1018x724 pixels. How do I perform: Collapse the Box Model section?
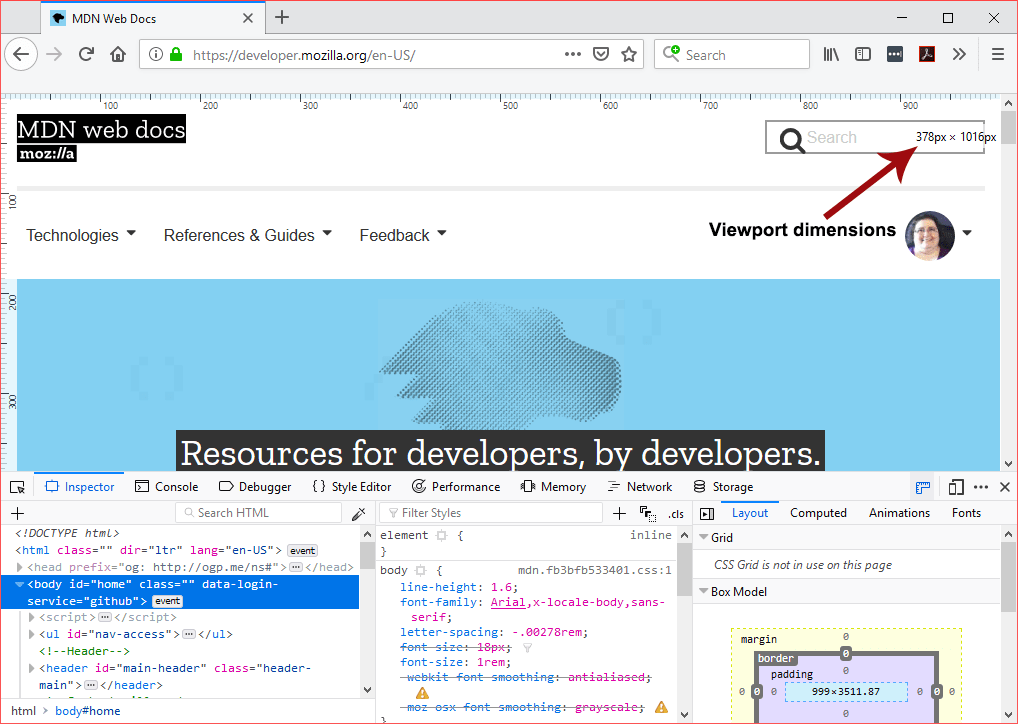click(705, 591)
